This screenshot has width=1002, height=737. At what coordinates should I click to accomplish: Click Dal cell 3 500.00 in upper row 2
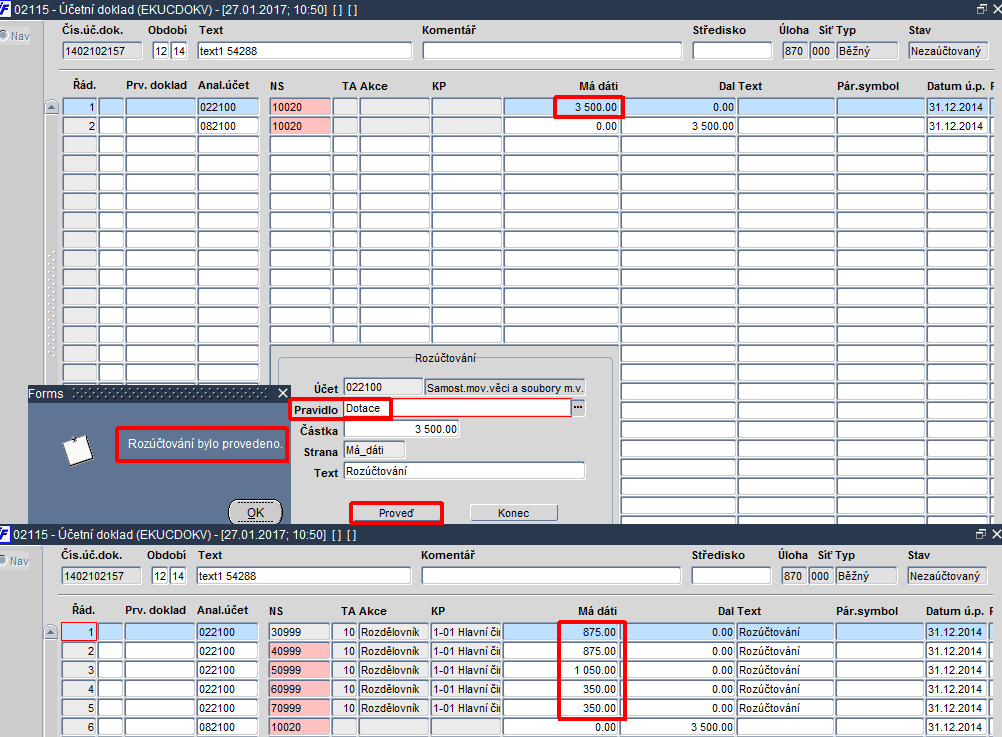tap(679, 126)
